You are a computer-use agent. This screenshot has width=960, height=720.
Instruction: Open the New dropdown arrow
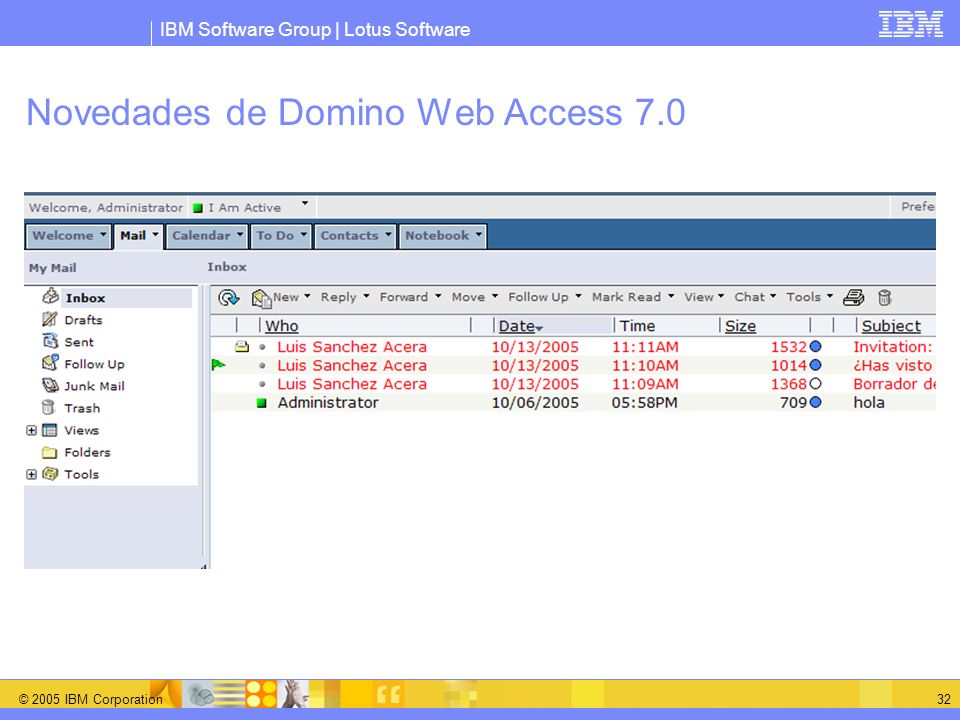coord(307,296)
